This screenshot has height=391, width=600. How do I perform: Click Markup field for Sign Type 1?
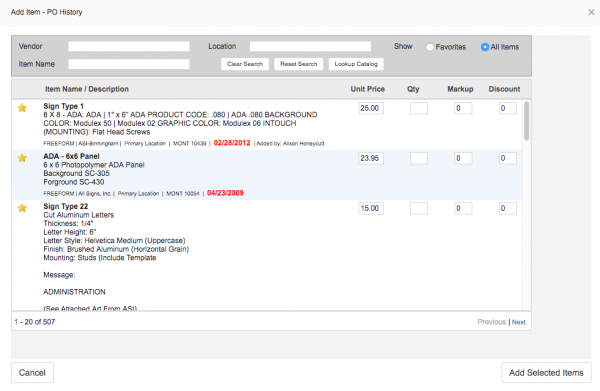pos(463,108)
